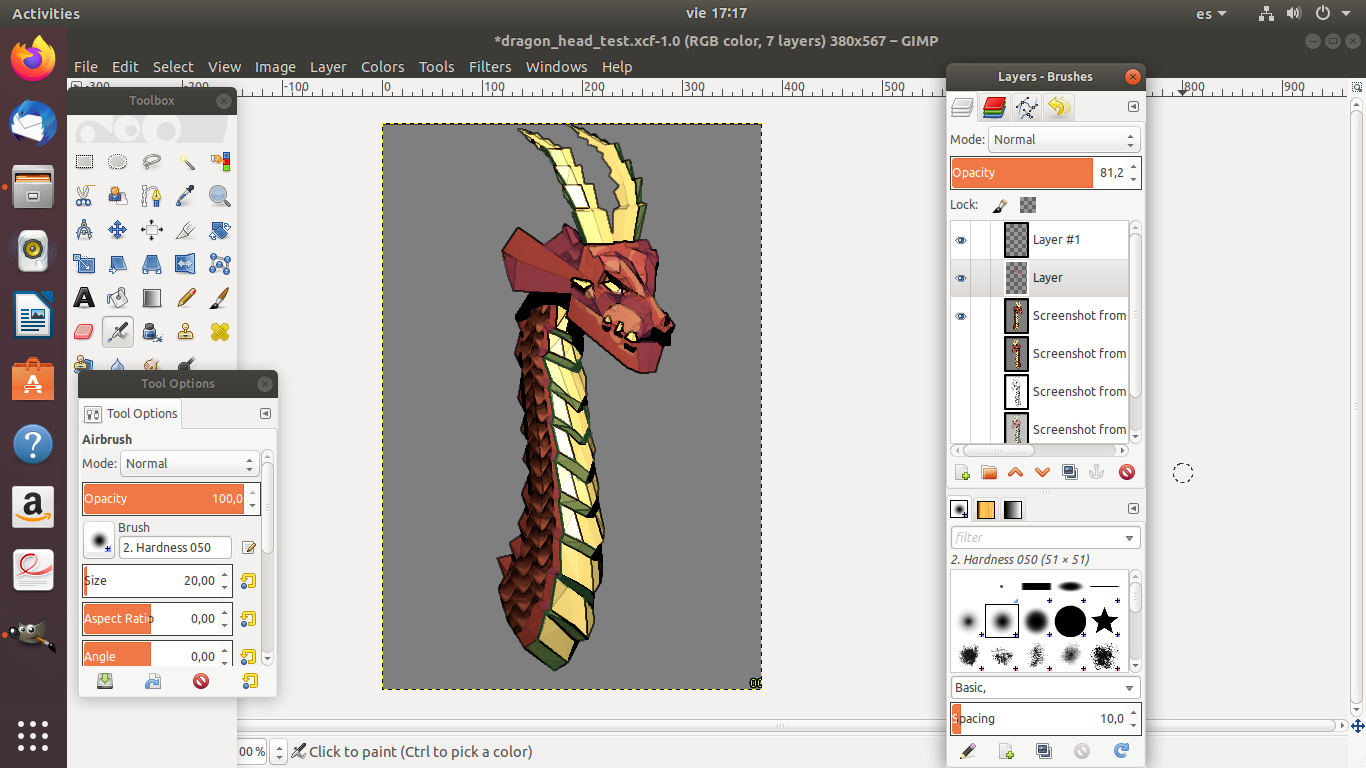This screenshot has width=1366, height=768.
Task: Open Tool Options tab configuration menu
Action: pos(265,414)
